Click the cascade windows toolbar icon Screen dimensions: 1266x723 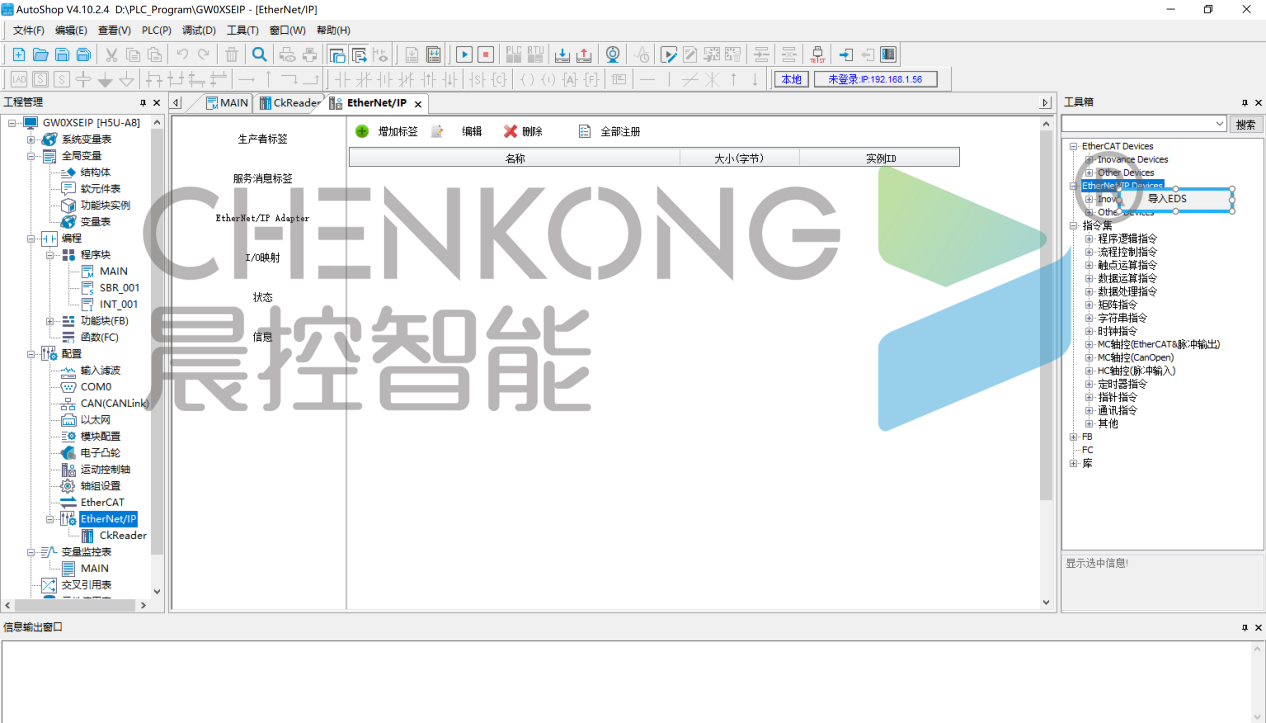tap(337, 54)
